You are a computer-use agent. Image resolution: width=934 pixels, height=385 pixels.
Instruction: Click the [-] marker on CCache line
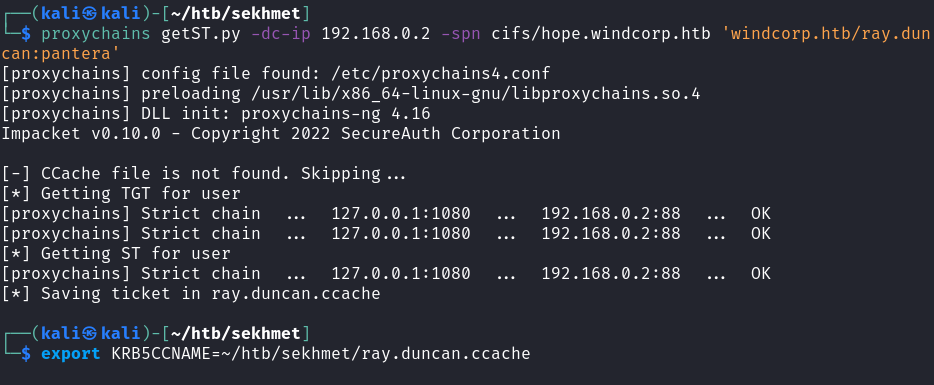click(16, 174)
